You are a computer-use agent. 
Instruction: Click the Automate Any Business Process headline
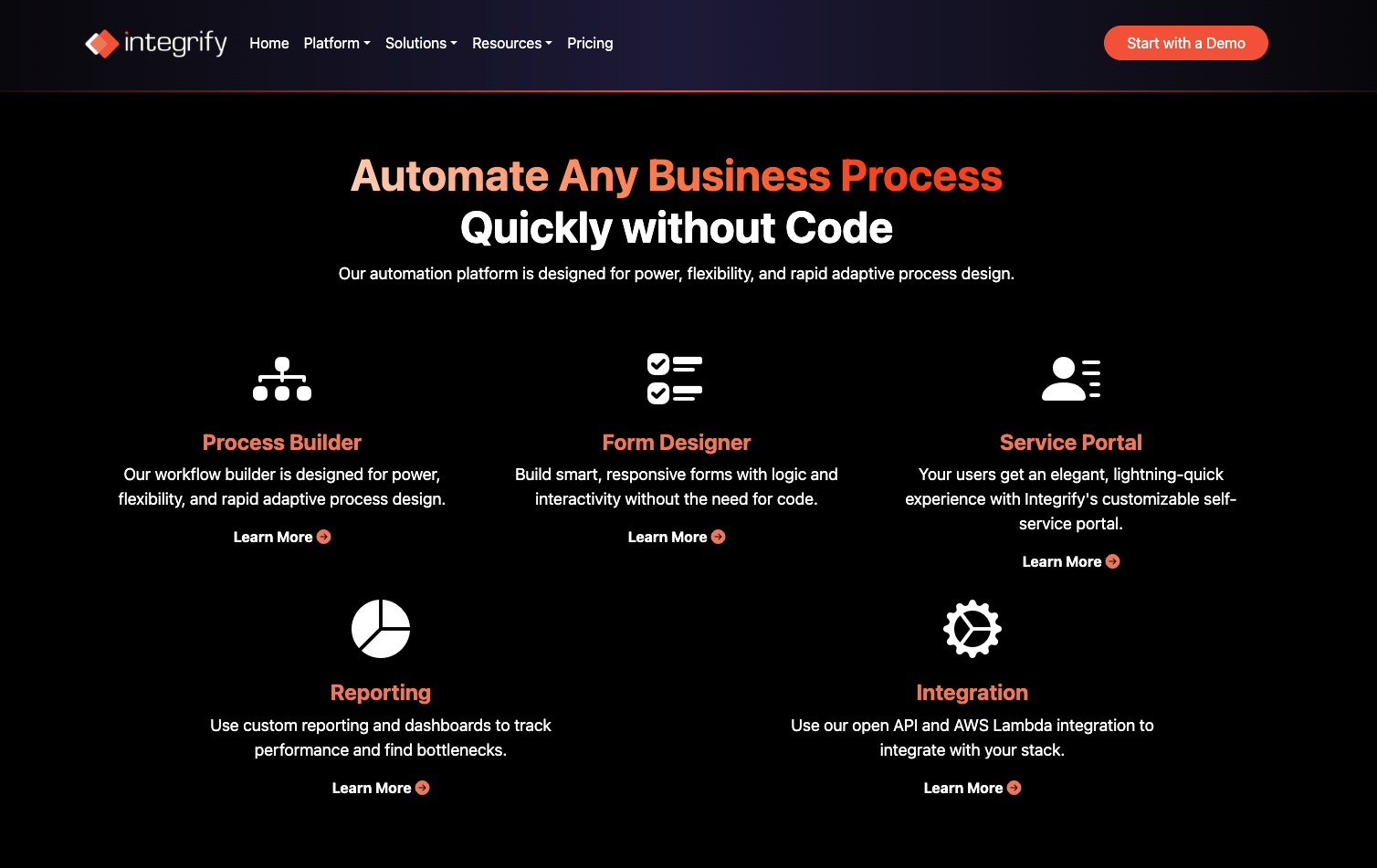click(677, 176)
